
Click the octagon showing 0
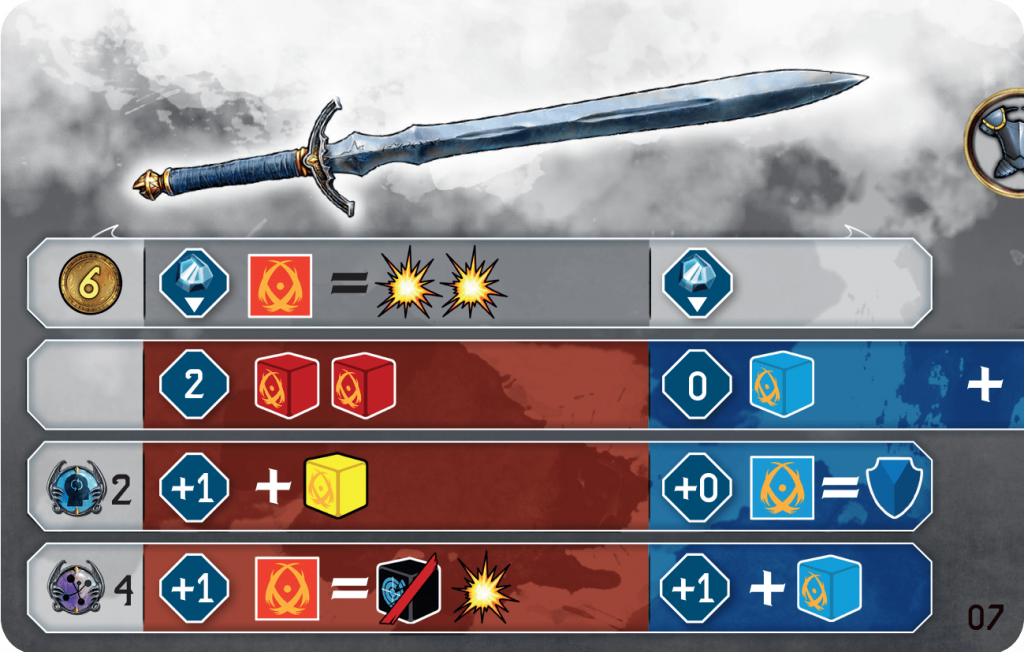[697, 384]
